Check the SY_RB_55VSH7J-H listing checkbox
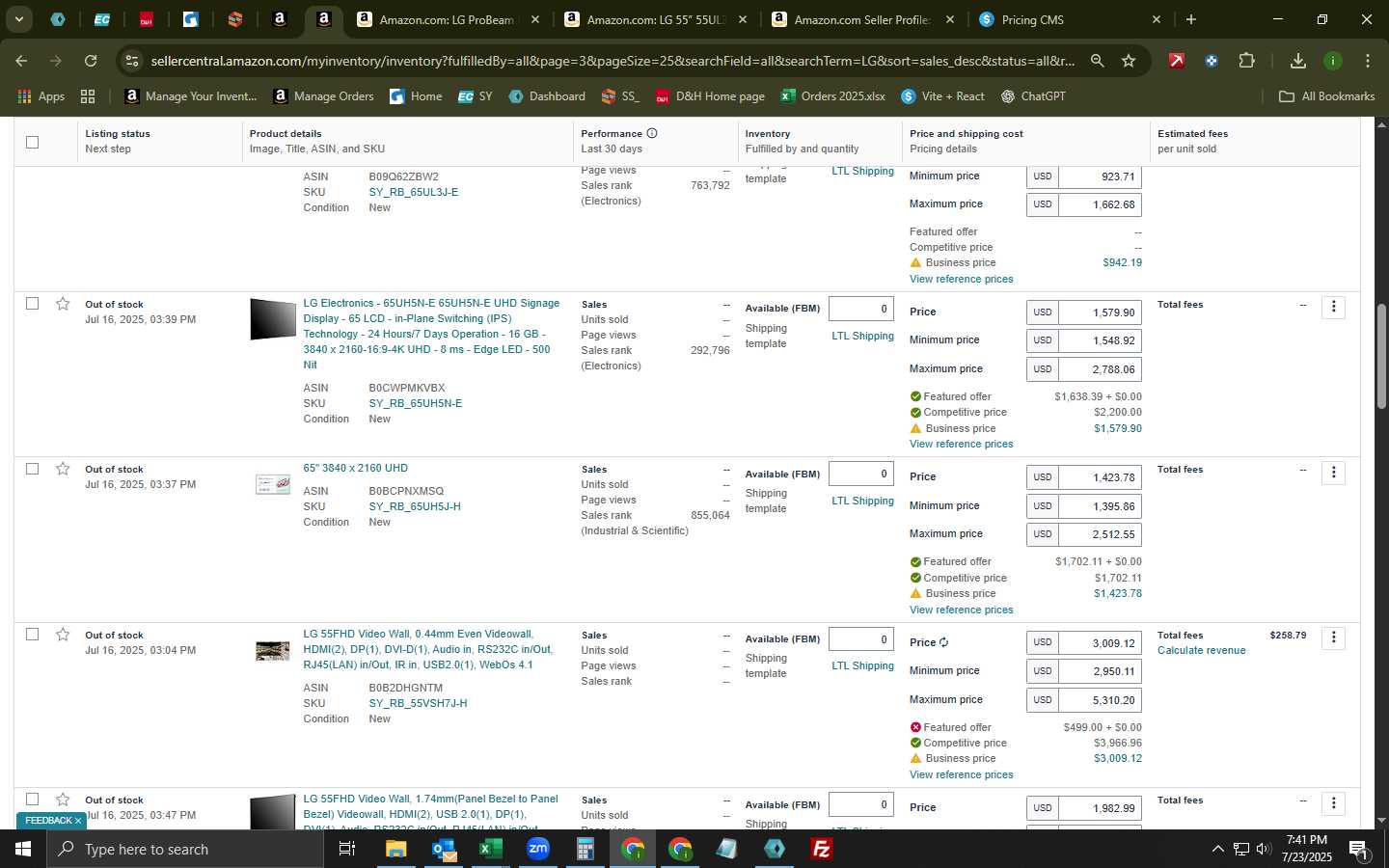1389x868 pixels. [32, 634]
